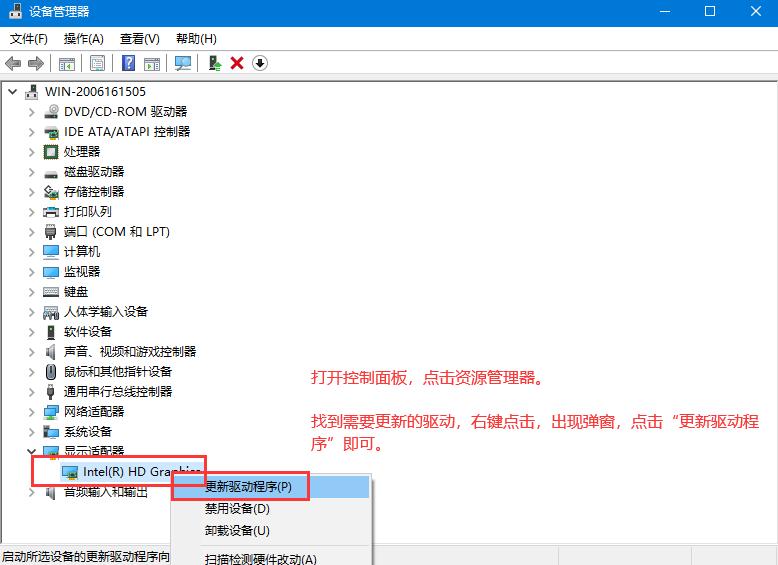Expand the 音频输入和输出 node
This screenshot has height=565, width=778.
tap(32, 492)
